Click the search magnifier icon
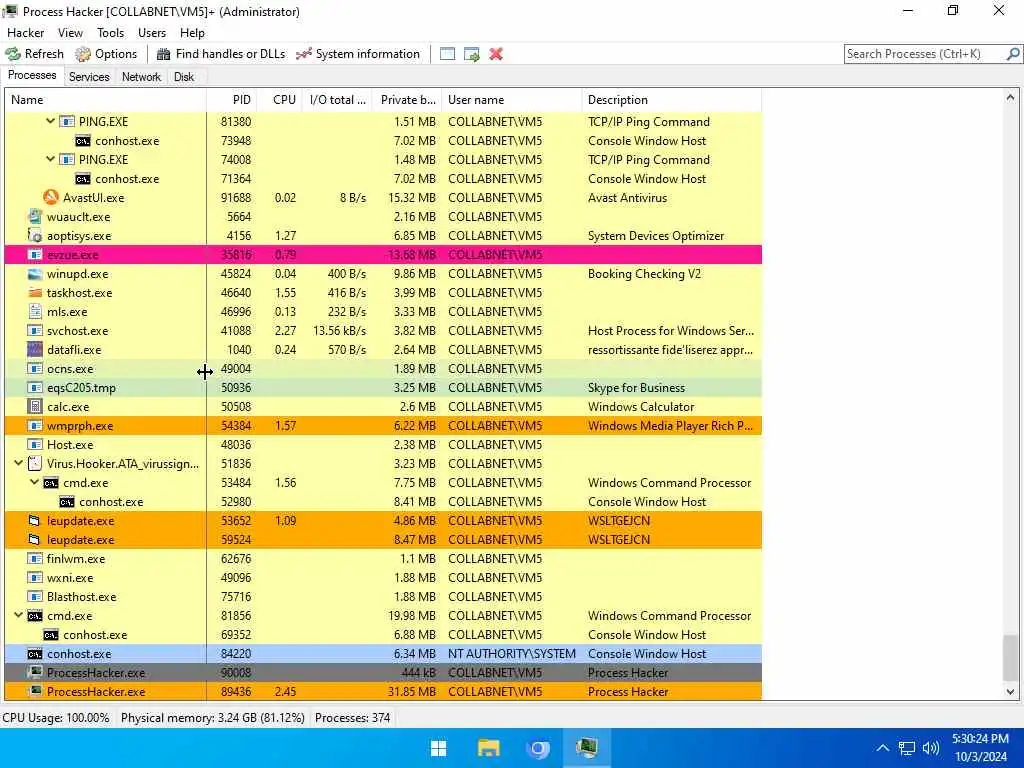The width and height of the screenshot is (1024, 768). tap(1013, 54)
